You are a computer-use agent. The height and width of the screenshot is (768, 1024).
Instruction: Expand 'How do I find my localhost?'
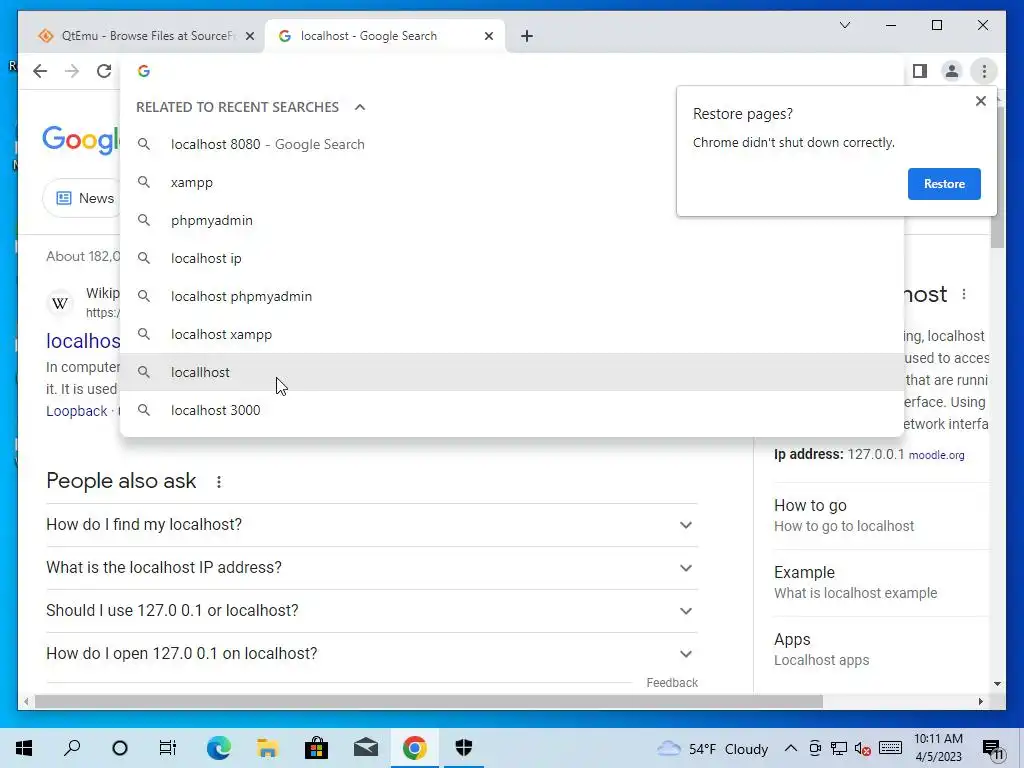click(372, 524)
